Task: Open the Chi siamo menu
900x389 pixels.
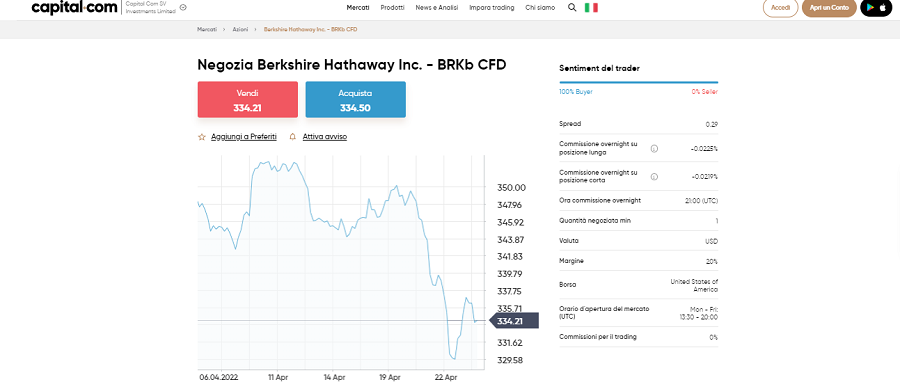Action: coord(540,7)
